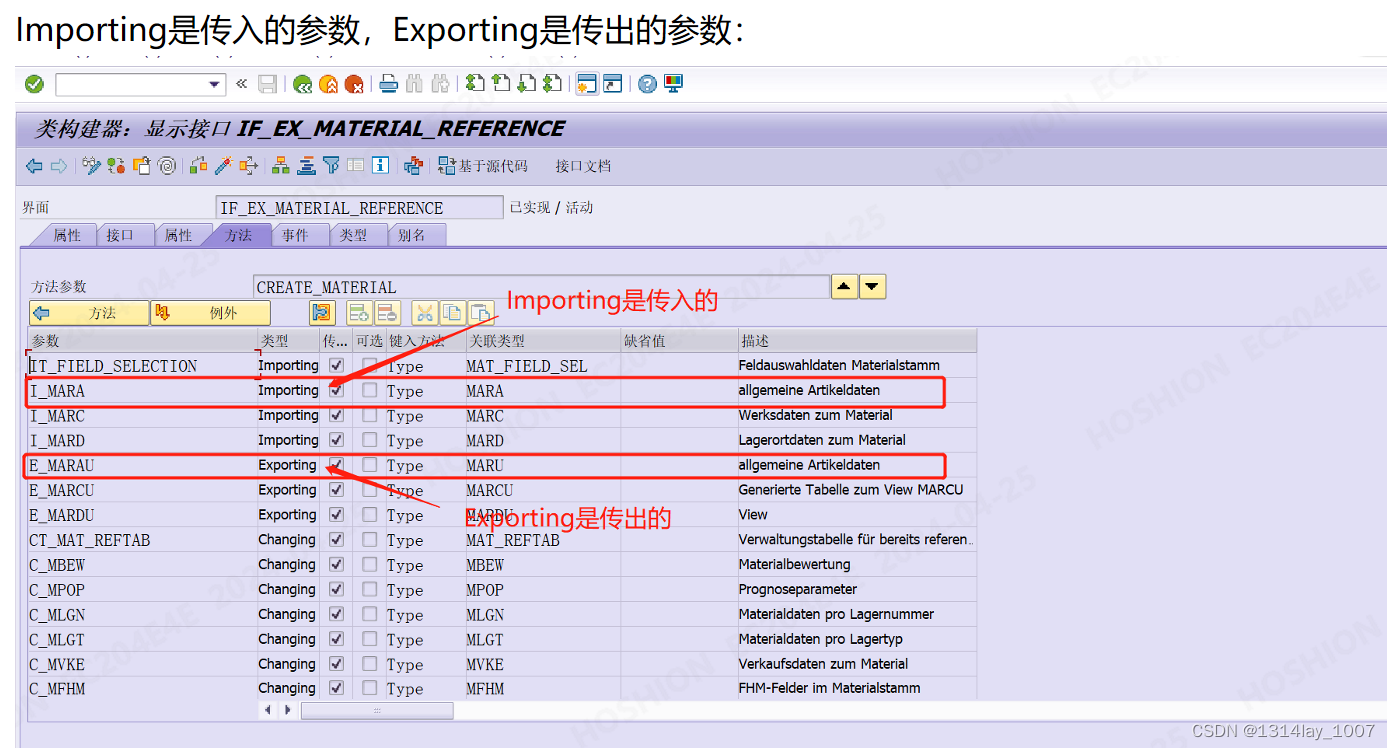This screenshot has width=1390, height=750.
Task: Click the Customize Local Layout monitor icon
Action: (673, 84)
